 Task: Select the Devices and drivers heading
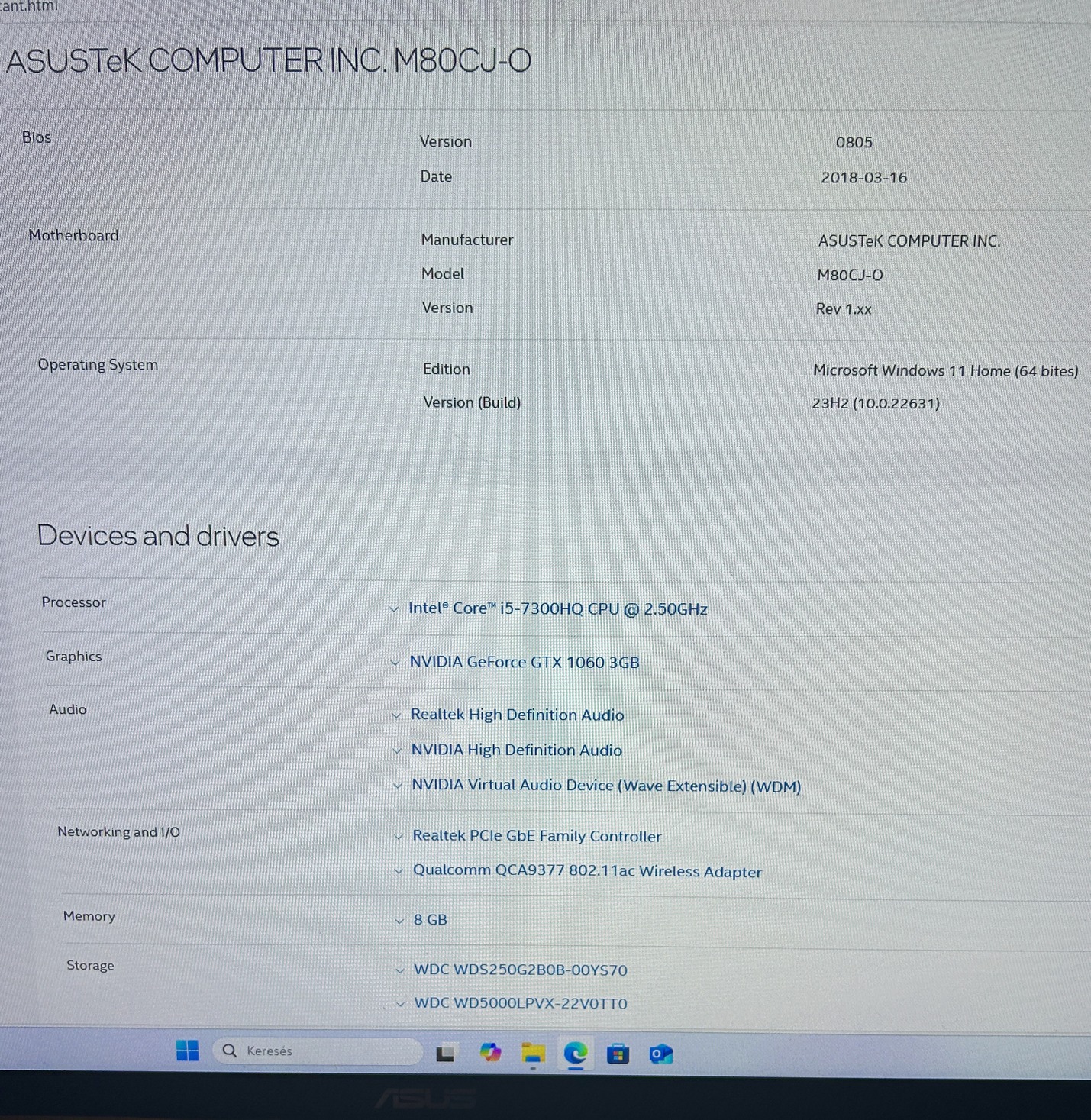point(158,536)
